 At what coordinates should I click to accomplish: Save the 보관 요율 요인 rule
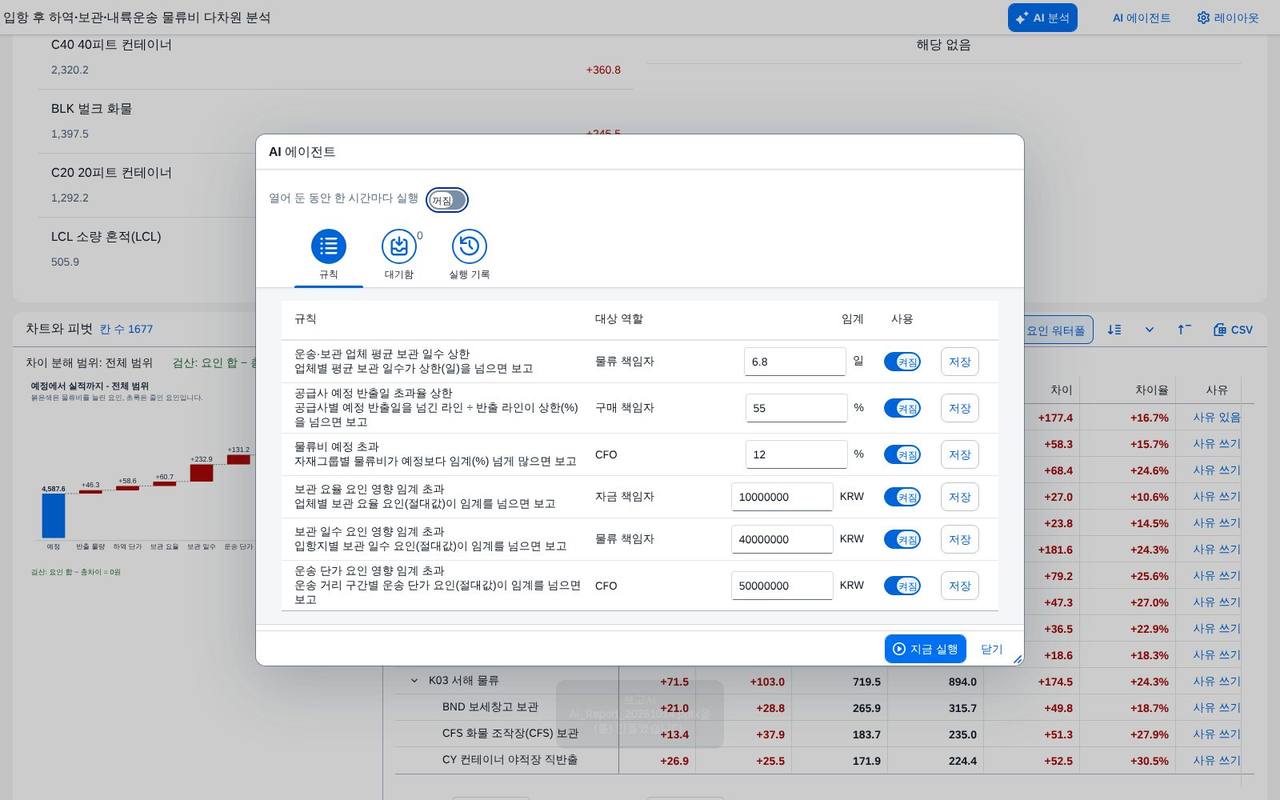coord(960,497)
